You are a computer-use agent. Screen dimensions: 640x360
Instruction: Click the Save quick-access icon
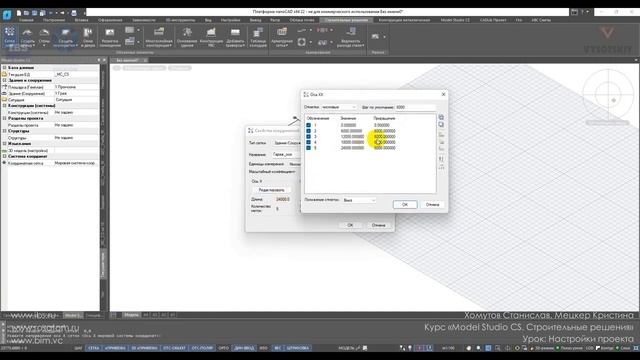coord(34,13)
